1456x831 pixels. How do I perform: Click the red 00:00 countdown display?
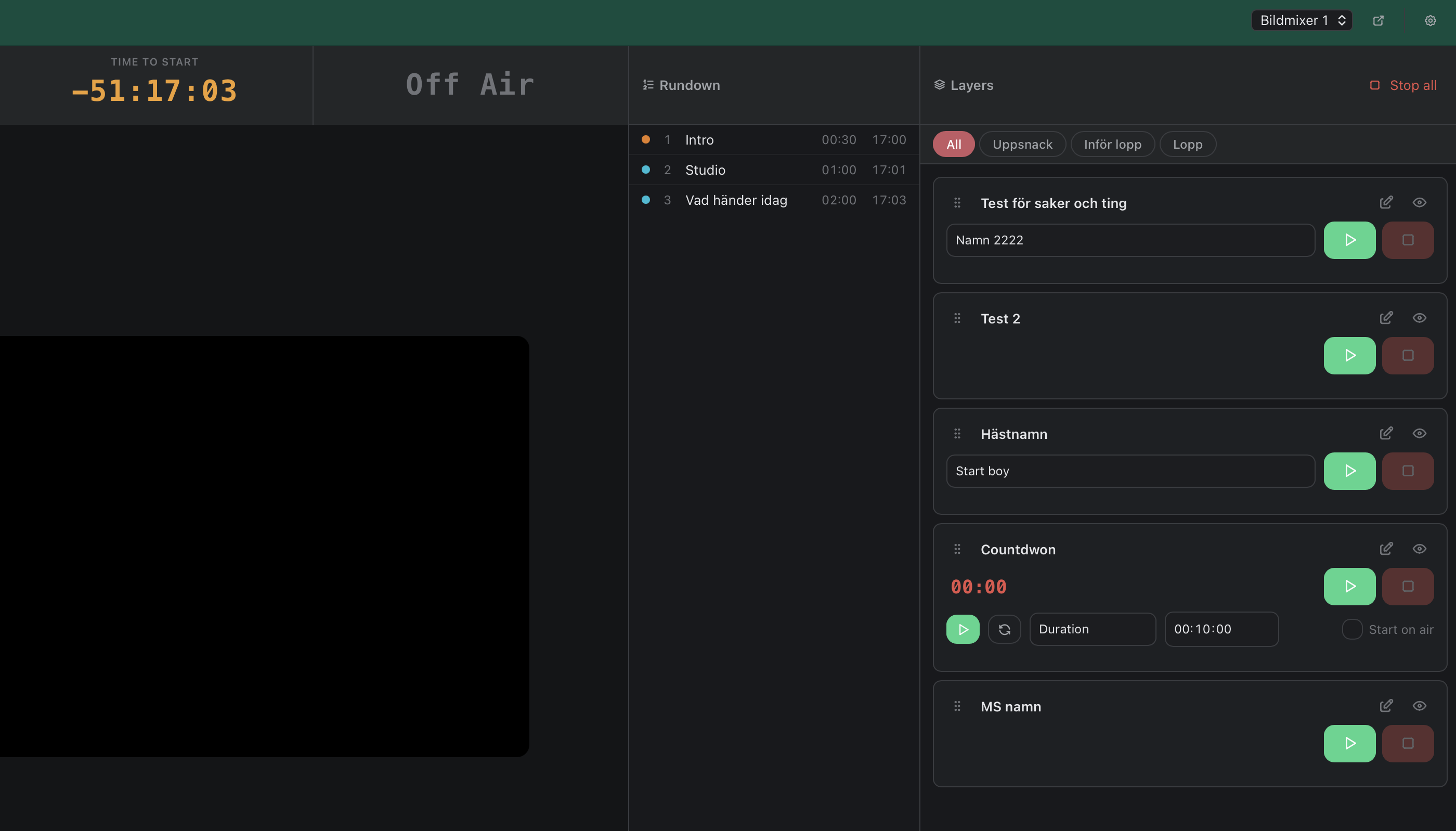pos(979,587)
